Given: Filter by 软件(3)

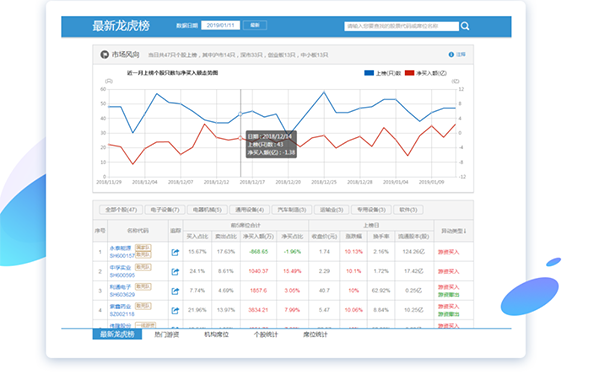Looking at the screenshot, I should coord(408,210).
